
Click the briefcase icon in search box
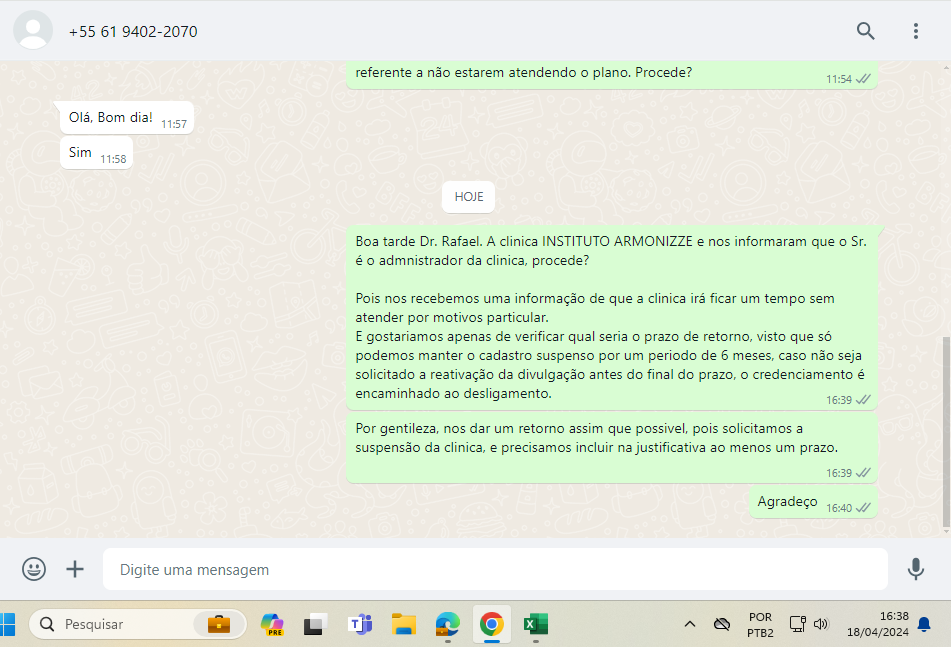(x=219, y=624)
